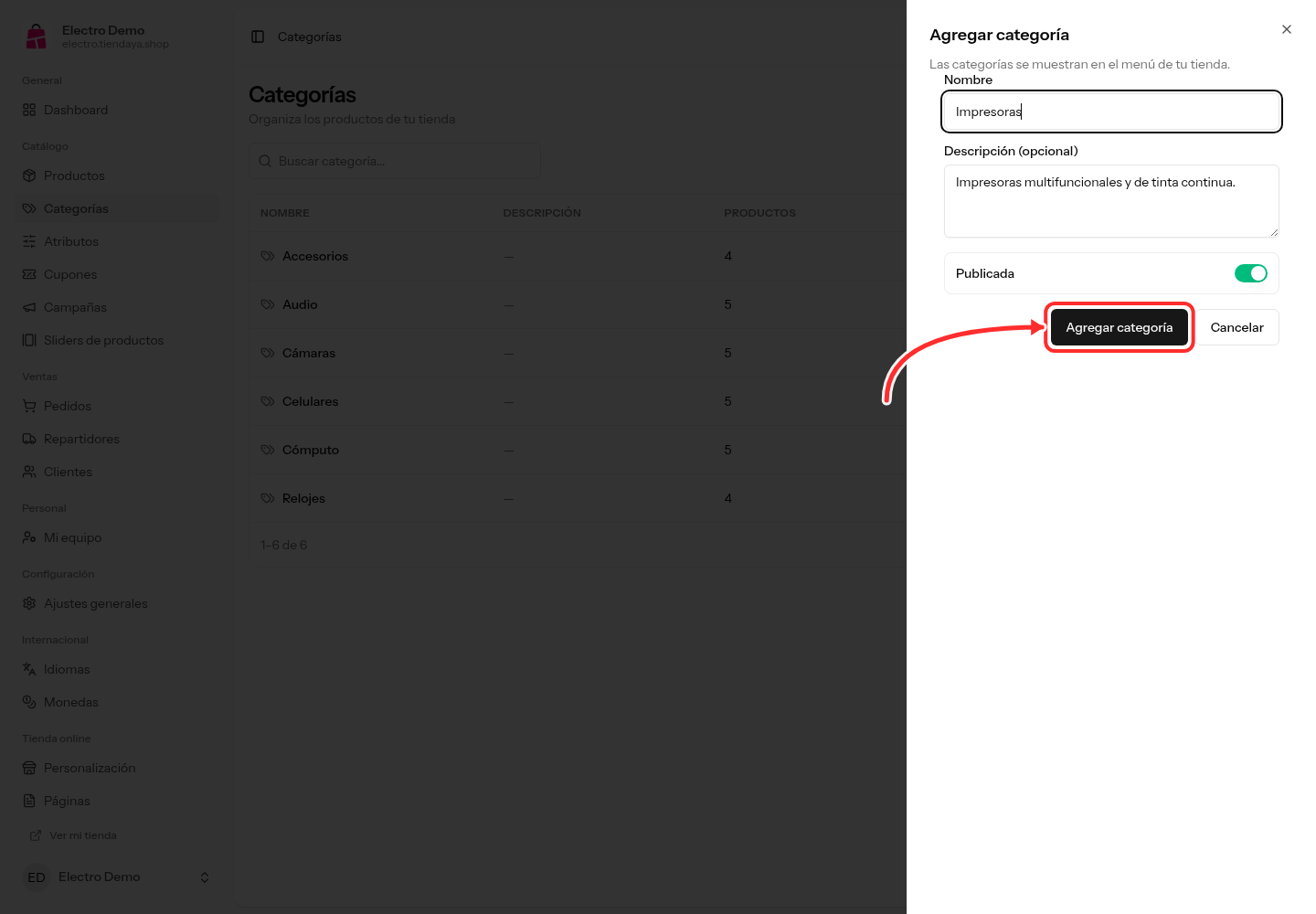The image size is (1316, 914).
Task: Click the tag icon in the Relojes row
Action: click(268, 498)
